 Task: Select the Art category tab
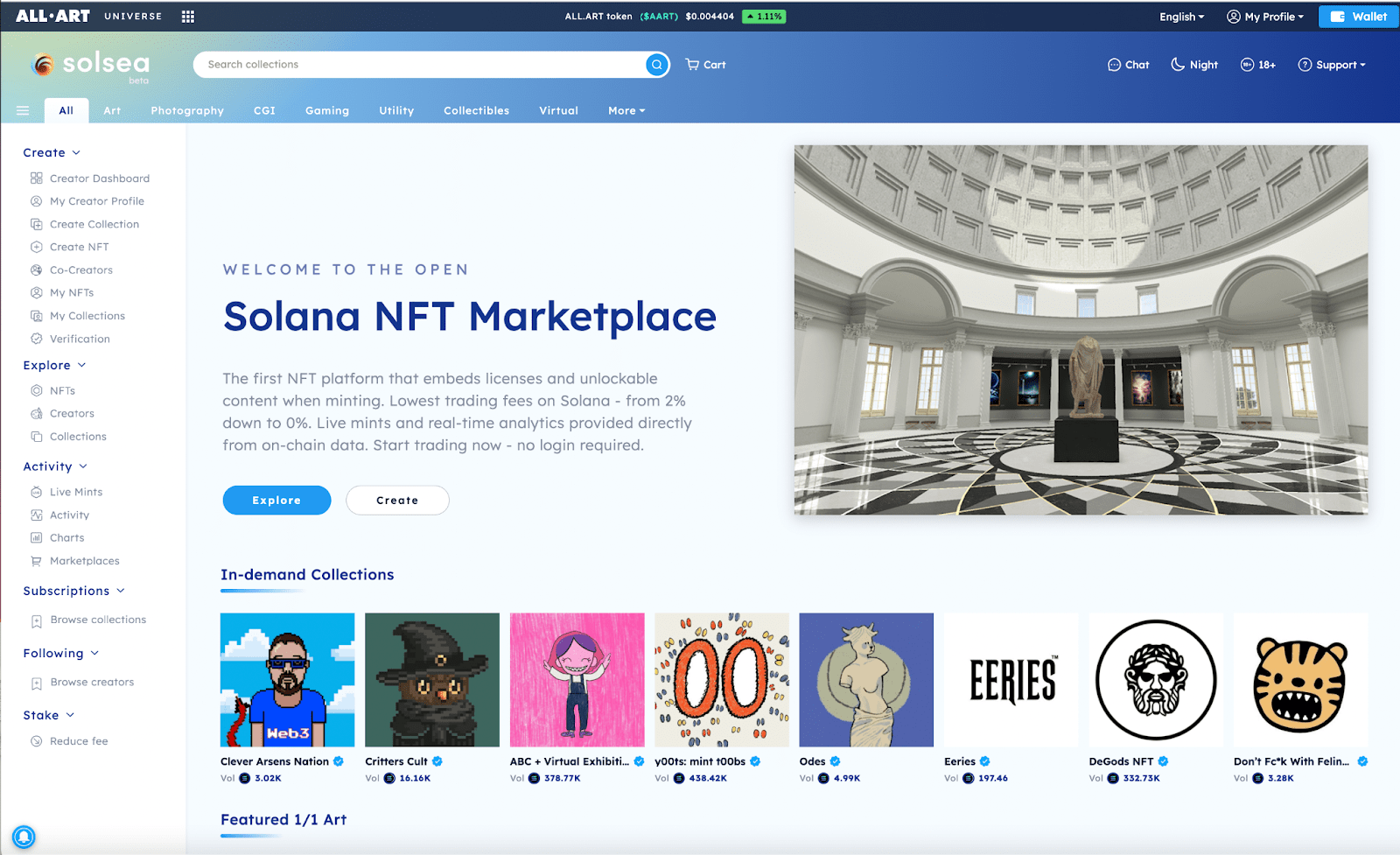pyautogui.click(x=112, y=110)
